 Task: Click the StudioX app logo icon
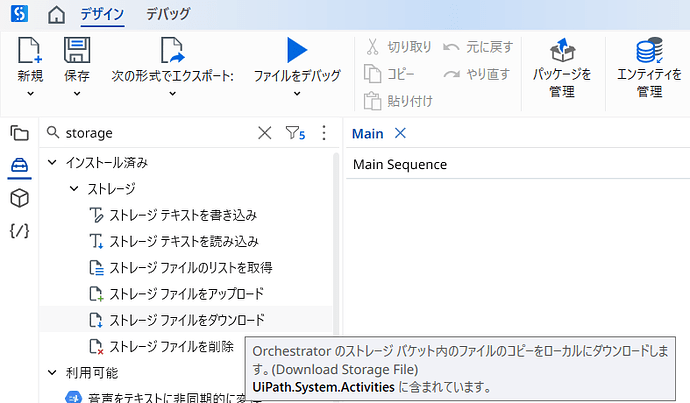(x=19, y=13)
